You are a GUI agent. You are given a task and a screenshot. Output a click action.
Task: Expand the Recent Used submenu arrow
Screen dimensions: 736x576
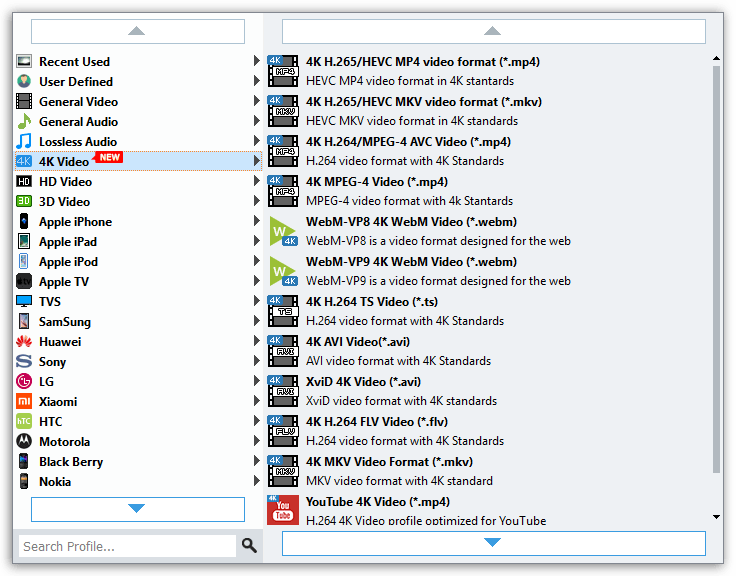click(256, 61)
